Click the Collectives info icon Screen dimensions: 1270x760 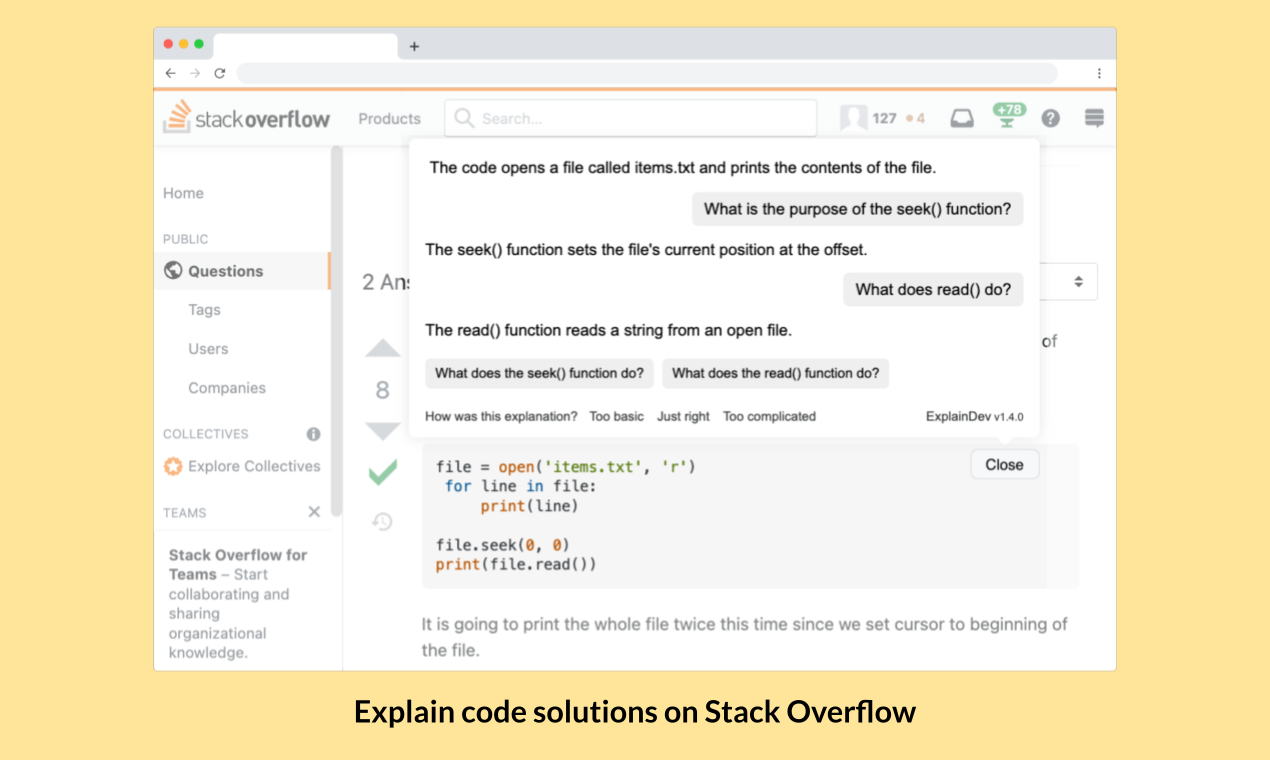tap(313, 434)
